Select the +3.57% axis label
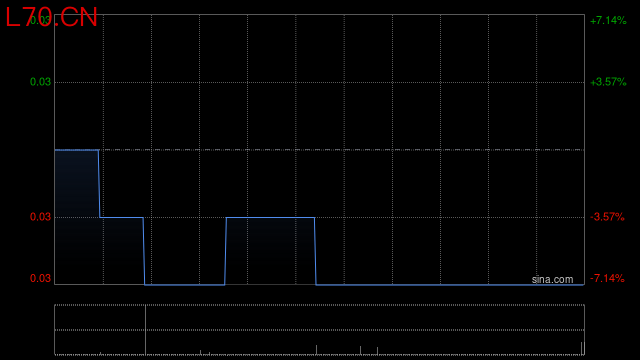This screenshot has height=360, width=640. coord(608,82)
